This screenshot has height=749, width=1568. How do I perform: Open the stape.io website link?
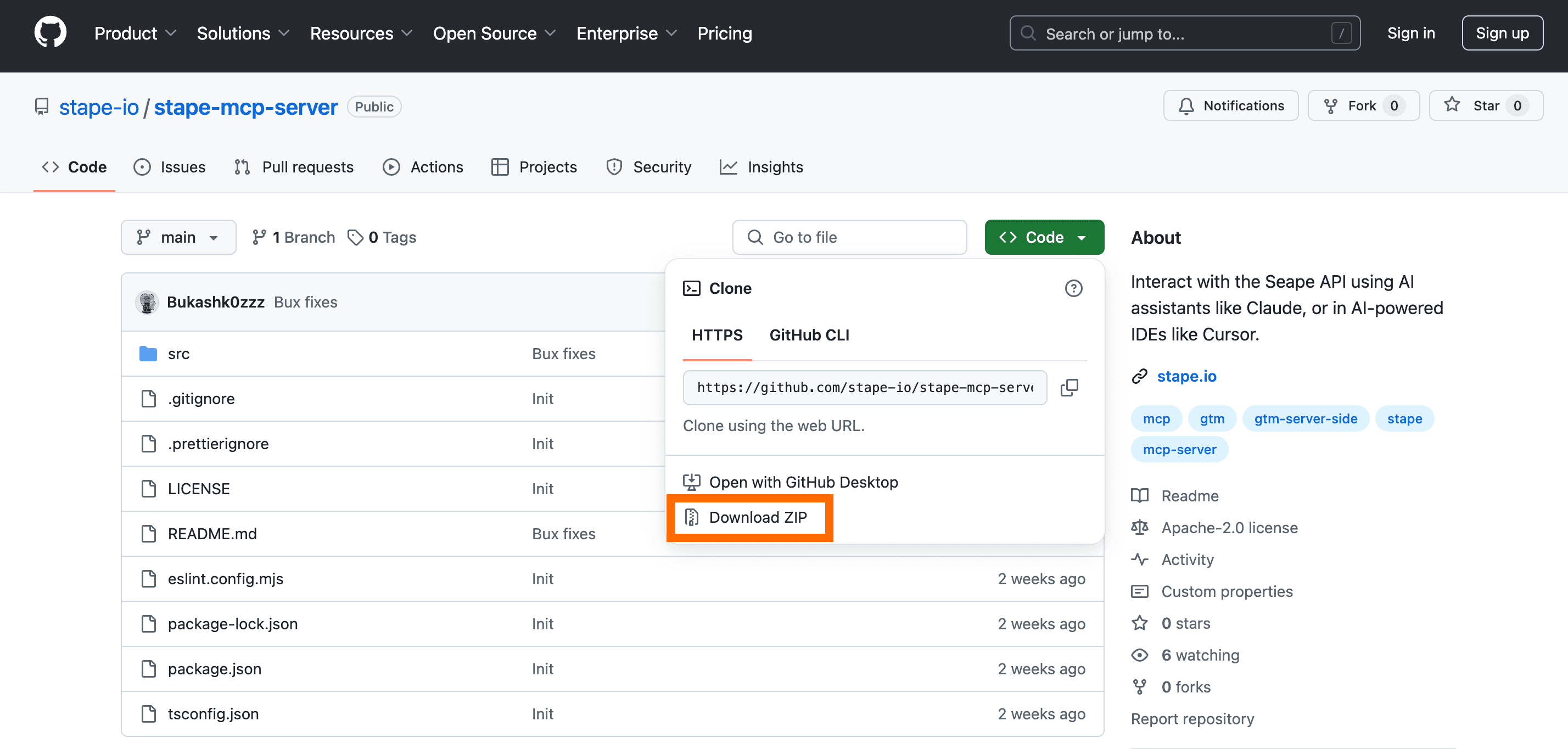click(1186, 376)
